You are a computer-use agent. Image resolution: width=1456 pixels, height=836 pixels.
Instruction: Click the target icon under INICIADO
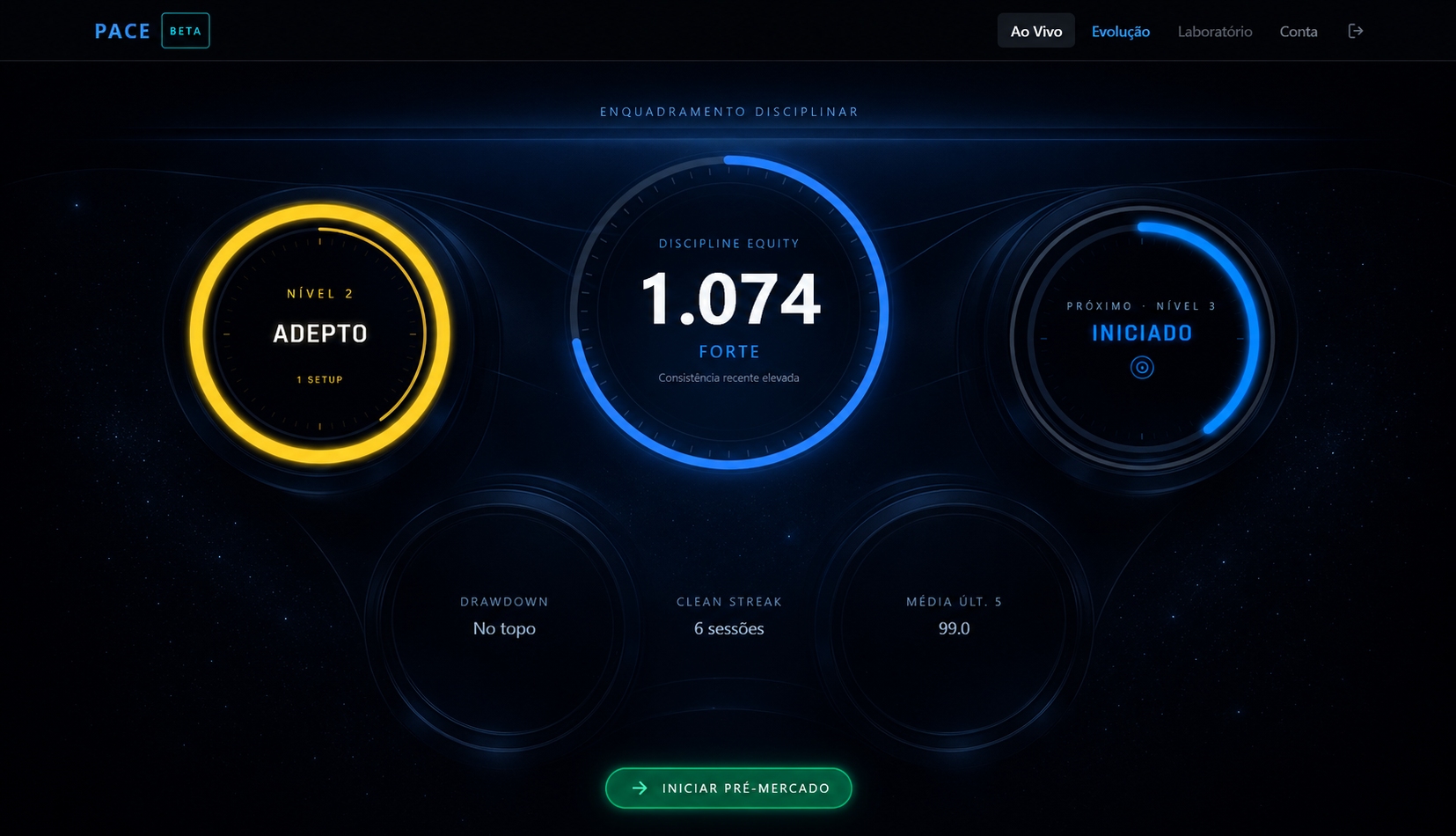click(x=1142, y=368)
